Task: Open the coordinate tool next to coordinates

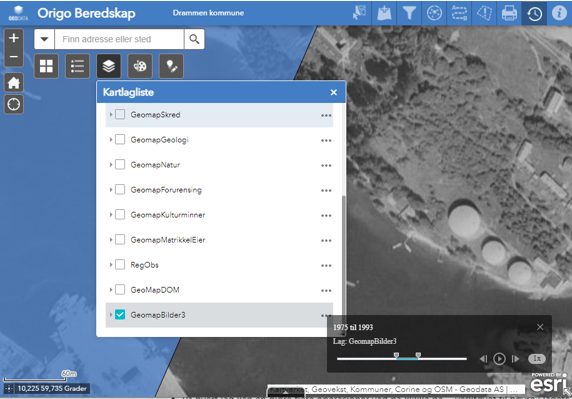Action: pos(9,389)
